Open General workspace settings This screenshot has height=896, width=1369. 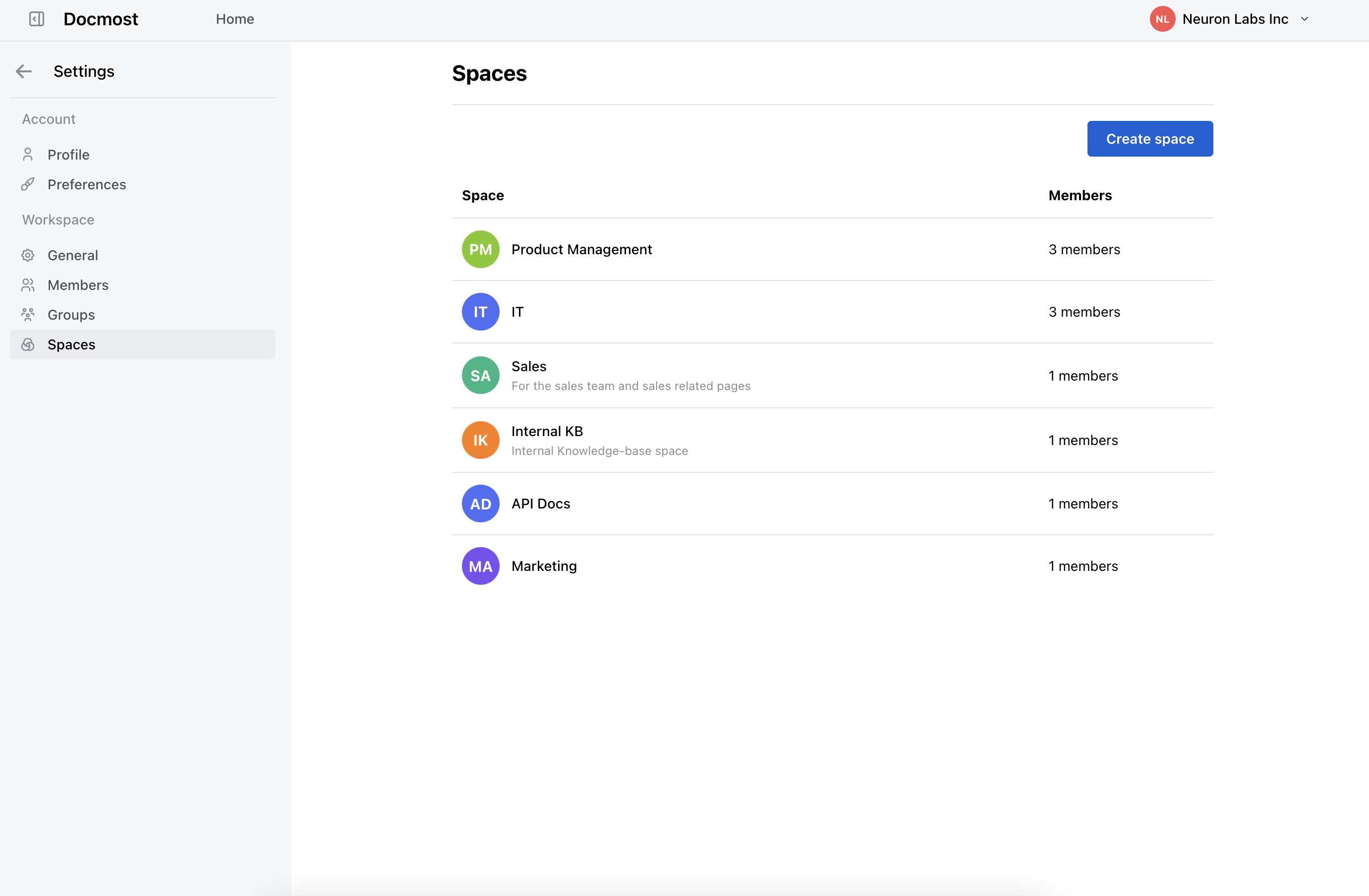(x=143, y=255)
